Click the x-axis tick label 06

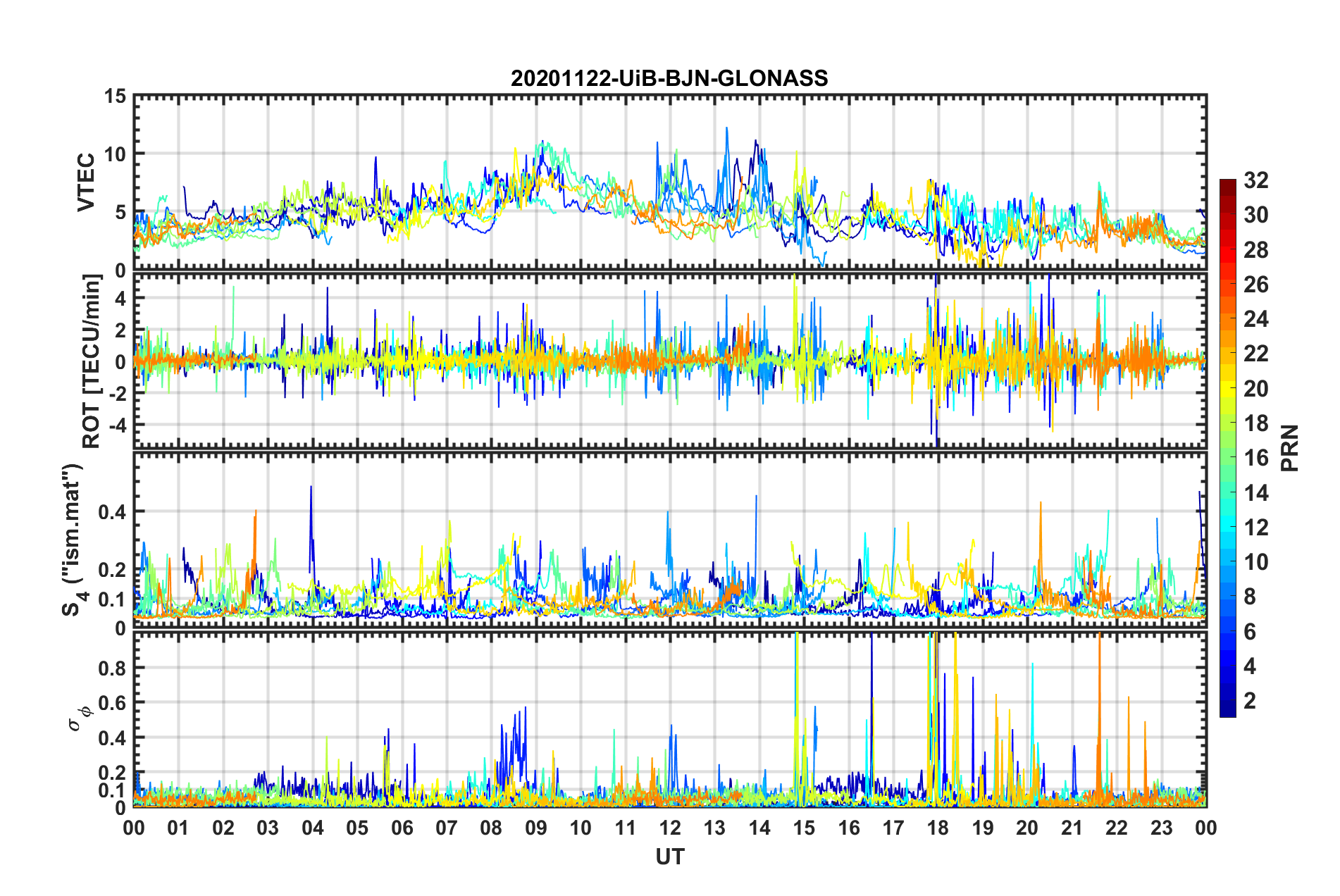tap(402, 828)
